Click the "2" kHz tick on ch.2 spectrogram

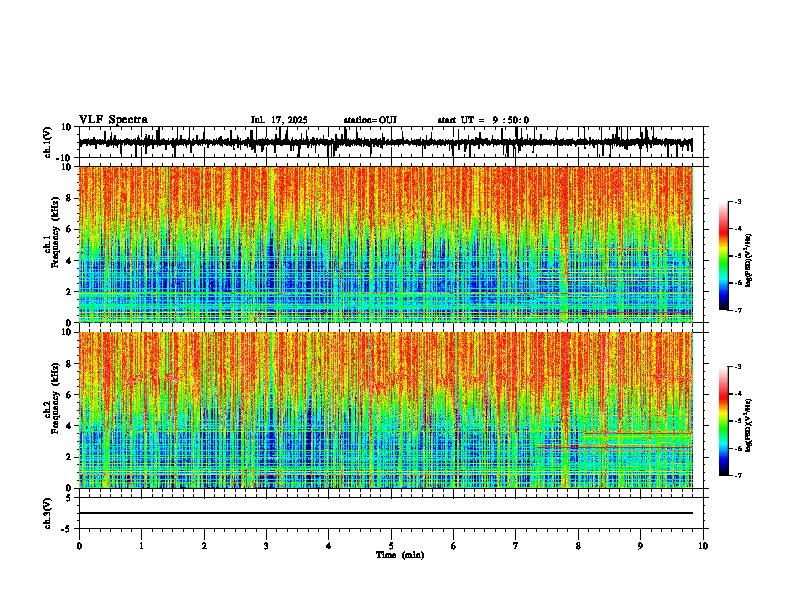[x=70, y=457]
